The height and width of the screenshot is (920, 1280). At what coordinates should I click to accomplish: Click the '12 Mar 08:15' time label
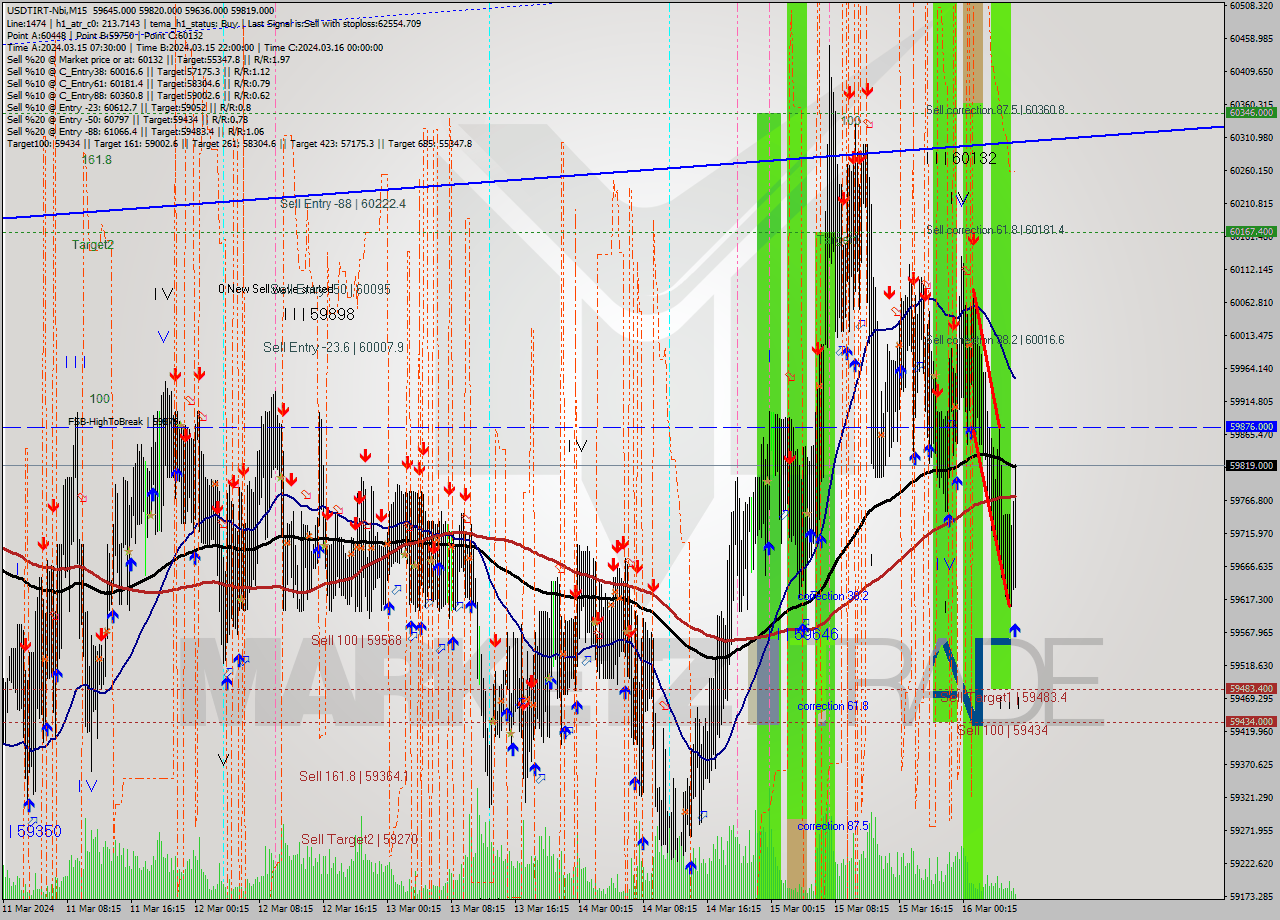coord(287,910)
